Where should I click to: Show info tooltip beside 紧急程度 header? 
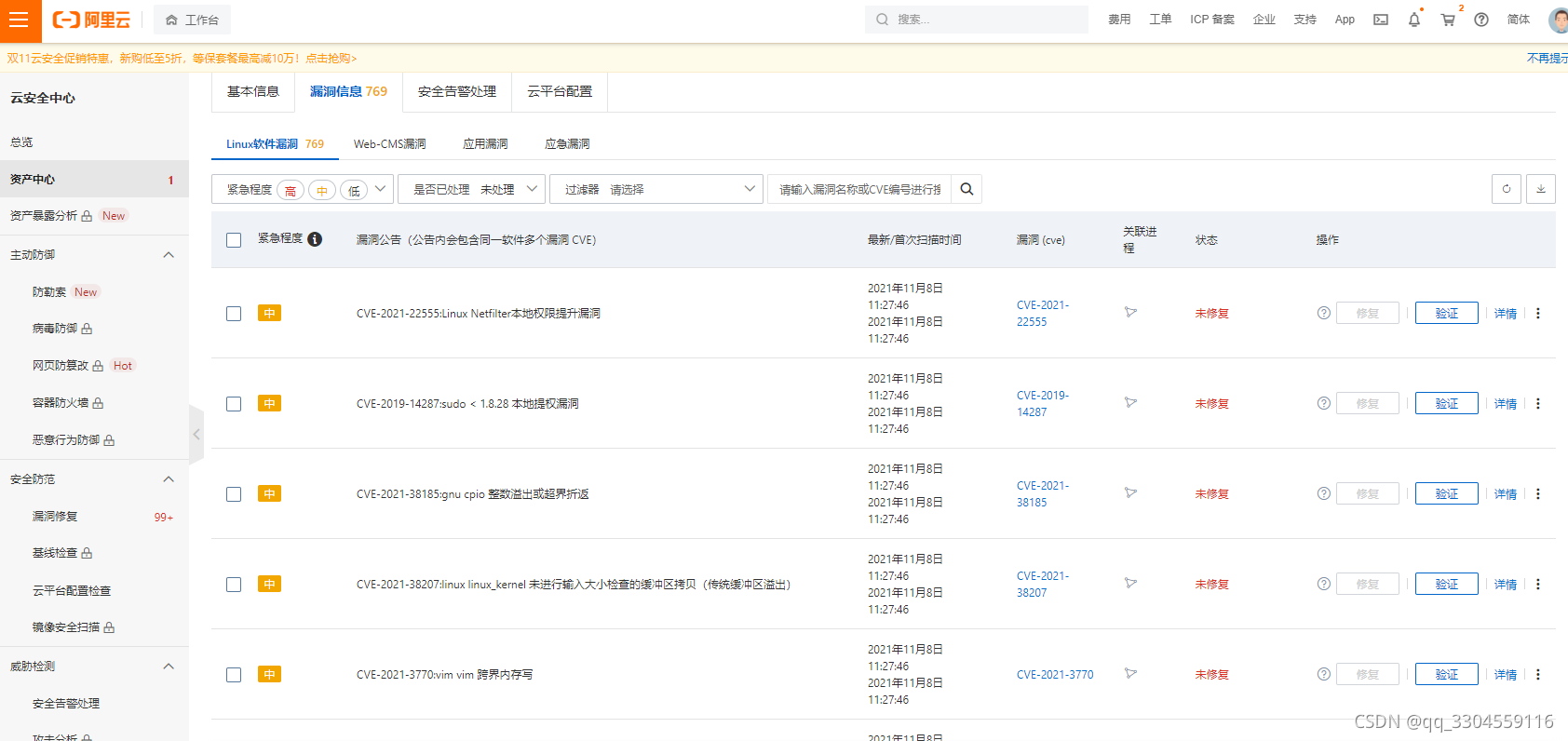(x=315, y=239)
